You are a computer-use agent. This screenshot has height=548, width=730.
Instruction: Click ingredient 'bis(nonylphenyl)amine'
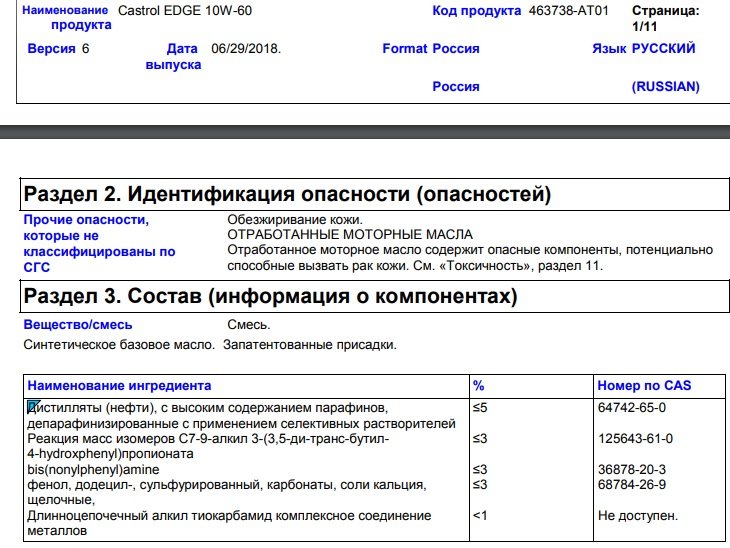click(x=93, y=469)
